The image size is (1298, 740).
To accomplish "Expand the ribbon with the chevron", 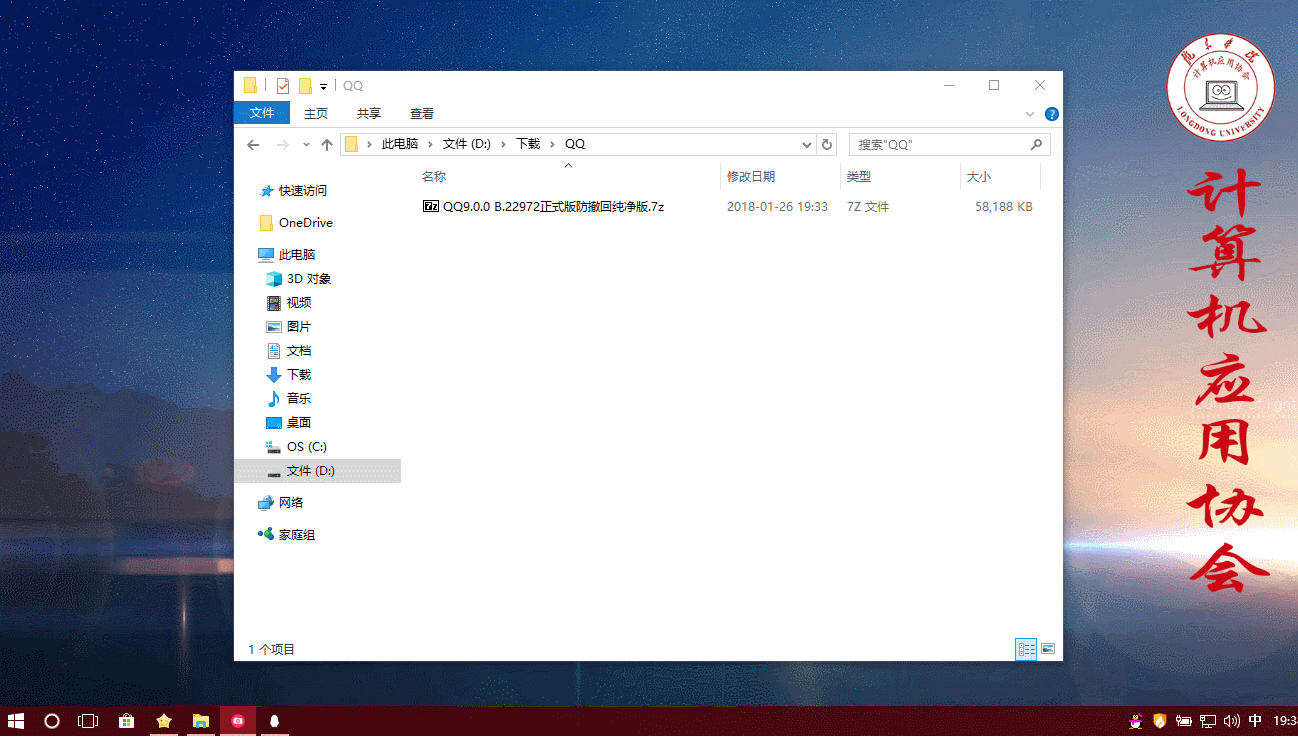I will tap(1030, 114).
